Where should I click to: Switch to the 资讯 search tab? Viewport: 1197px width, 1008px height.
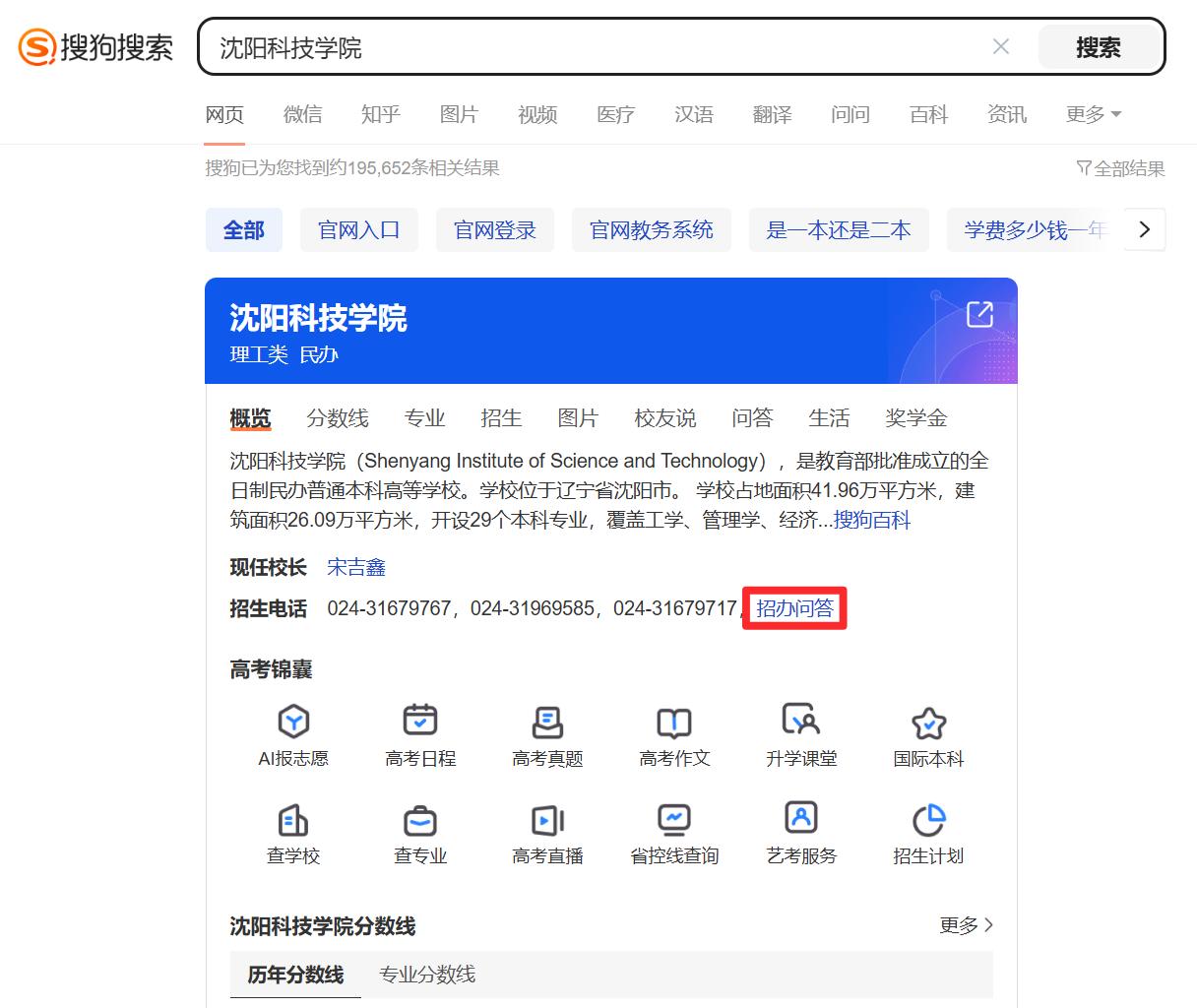(1007, 114)
